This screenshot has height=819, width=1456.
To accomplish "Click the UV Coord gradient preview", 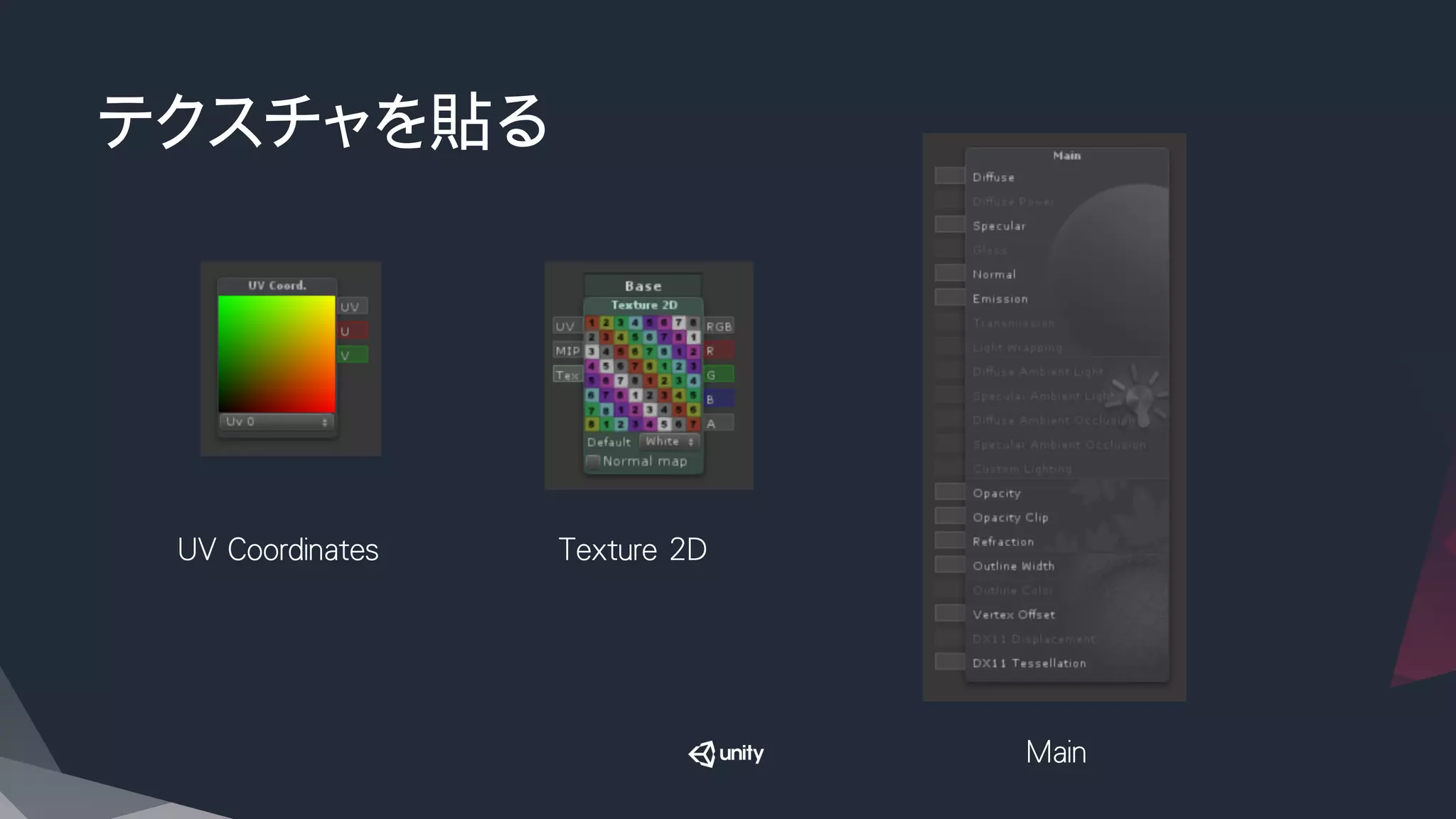I will 277,354.
